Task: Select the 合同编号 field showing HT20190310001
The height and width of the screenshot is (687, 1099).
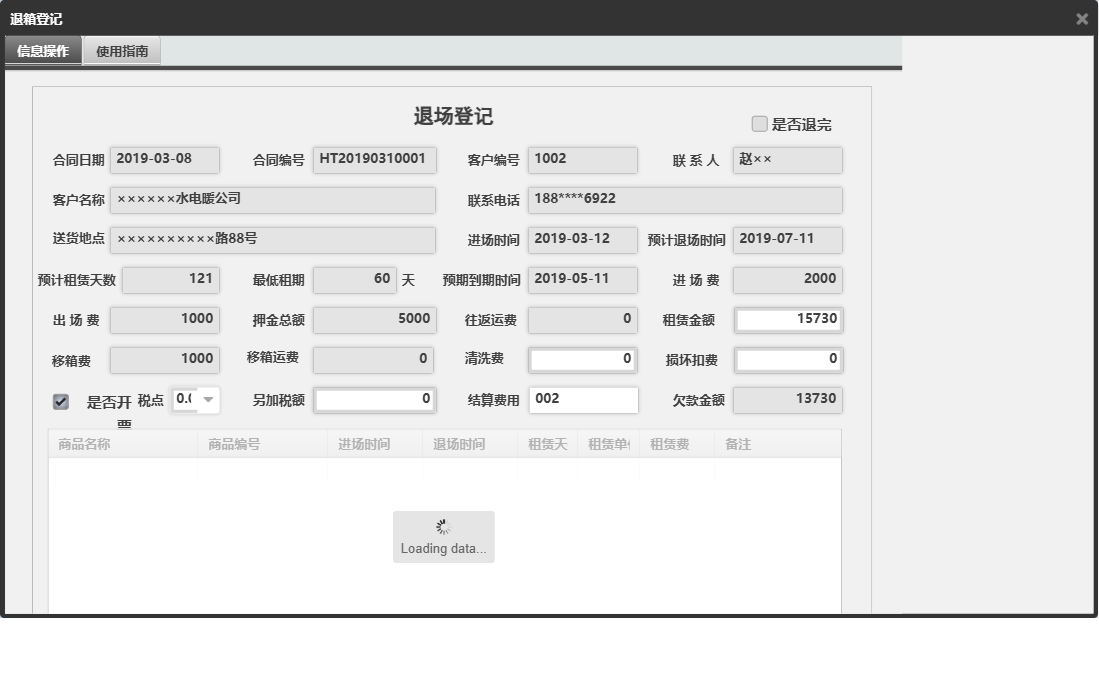Action: tap(375, 159)
